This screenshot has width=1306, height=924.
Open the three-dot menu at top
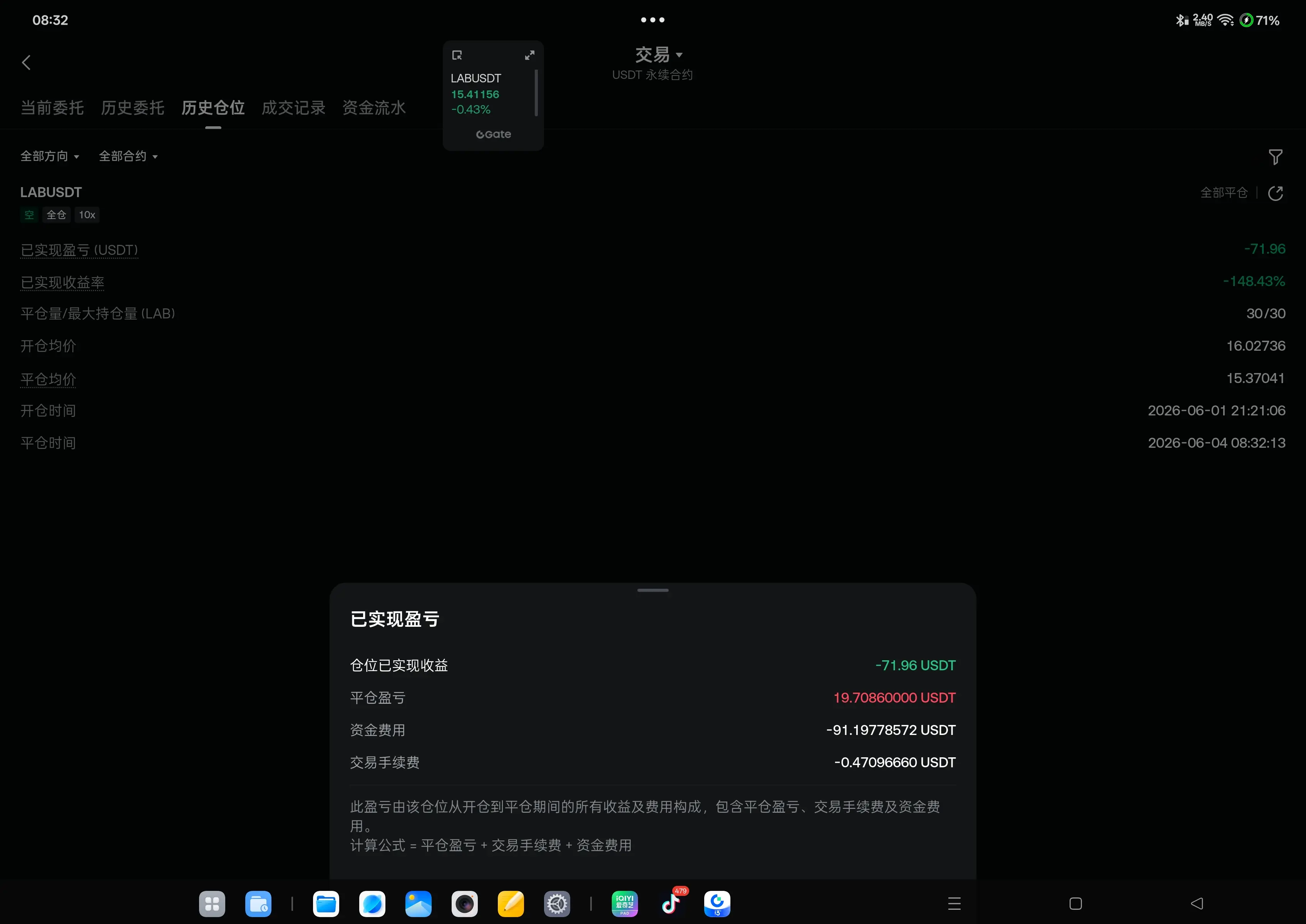point(653,20)
